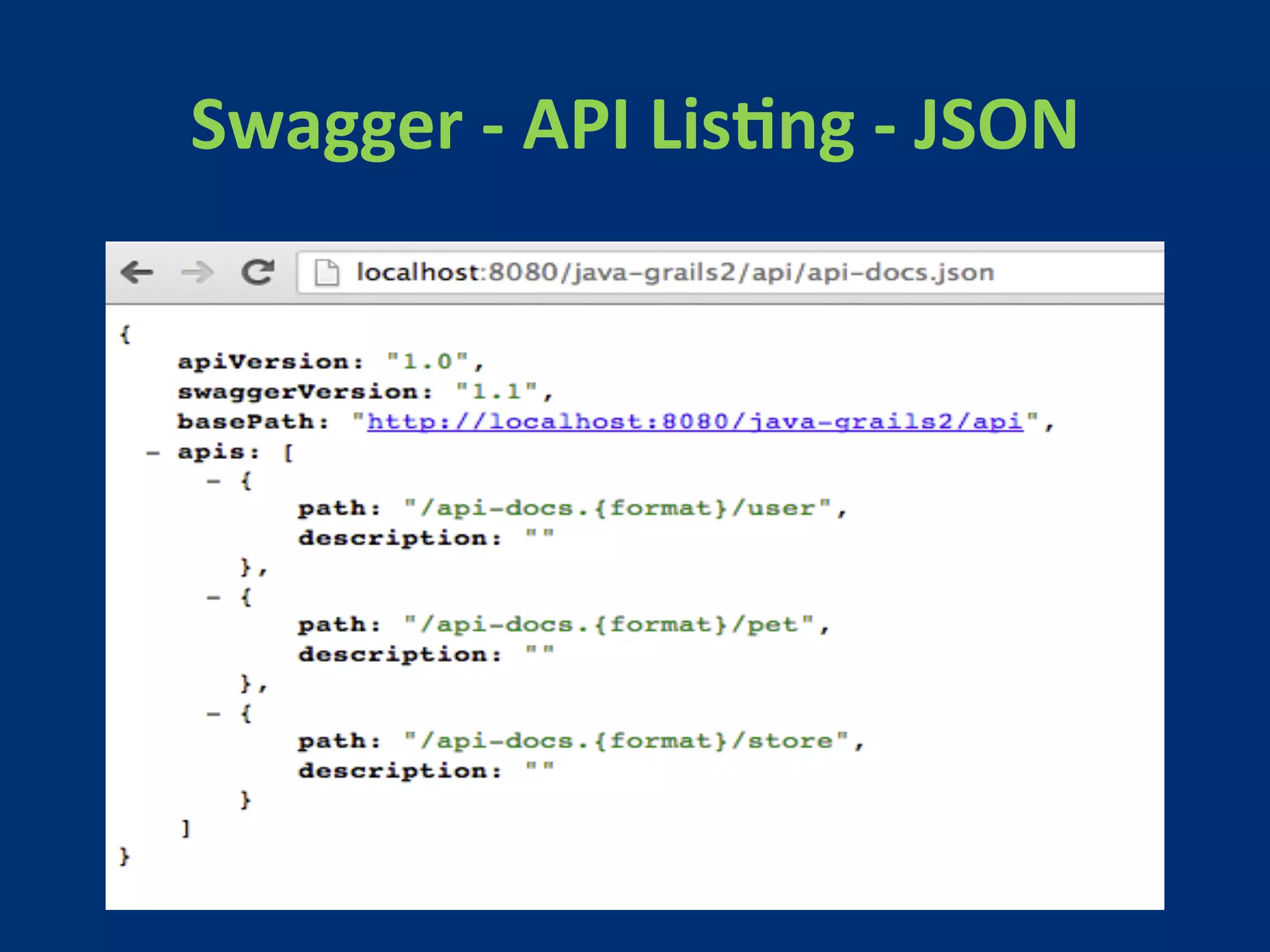This screenshot has width=1270, height=952.
Task: Click the apiVersion key
Action: (270, 362)
